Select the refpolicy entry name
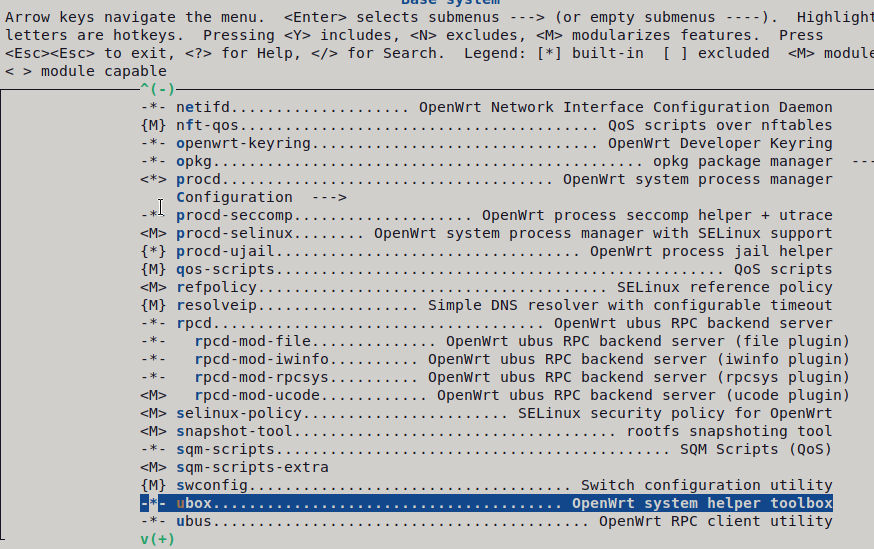The image size is (874, 549). click(x=216, y=288)
